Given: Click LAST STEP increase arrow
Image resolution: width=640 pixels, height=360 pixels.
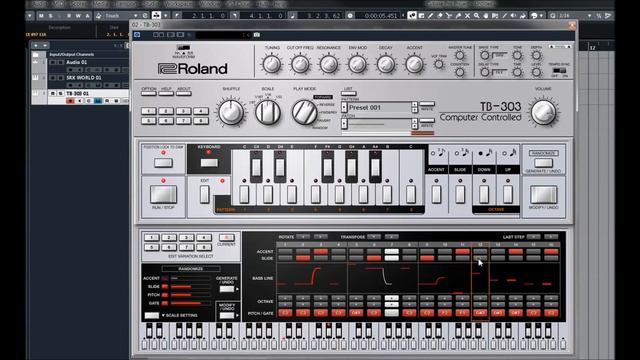Looking at the screenshot, I should (x=551, y=237).
